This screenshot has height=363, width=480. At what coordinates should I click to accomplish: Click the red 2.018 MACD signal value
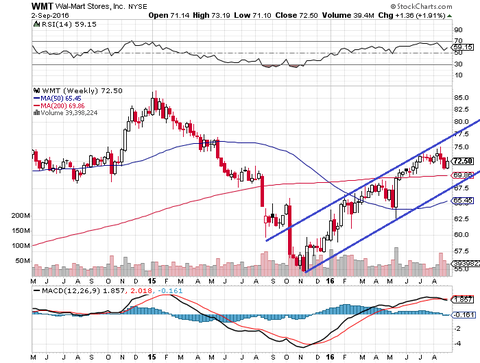point(141,291)
